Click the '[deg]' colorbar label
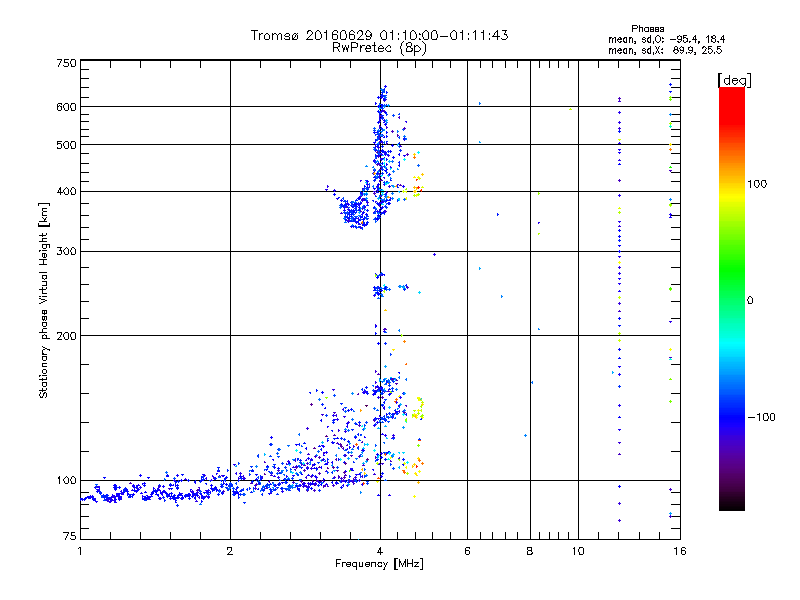 (x=734, y=80)
